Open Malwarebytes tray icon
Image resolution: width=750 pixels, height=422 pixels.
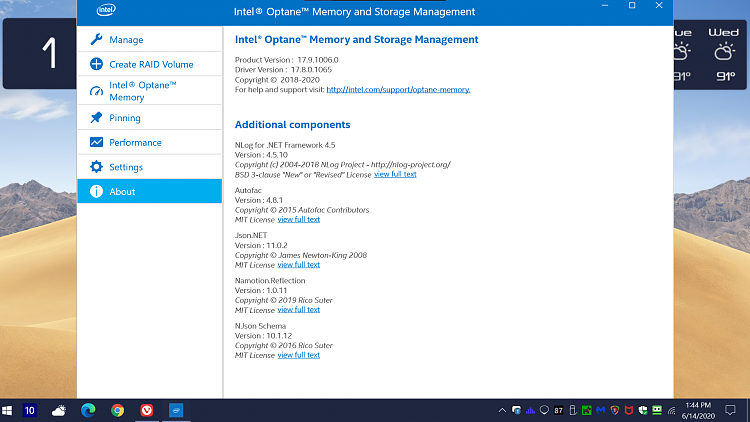tap(601, 411)
